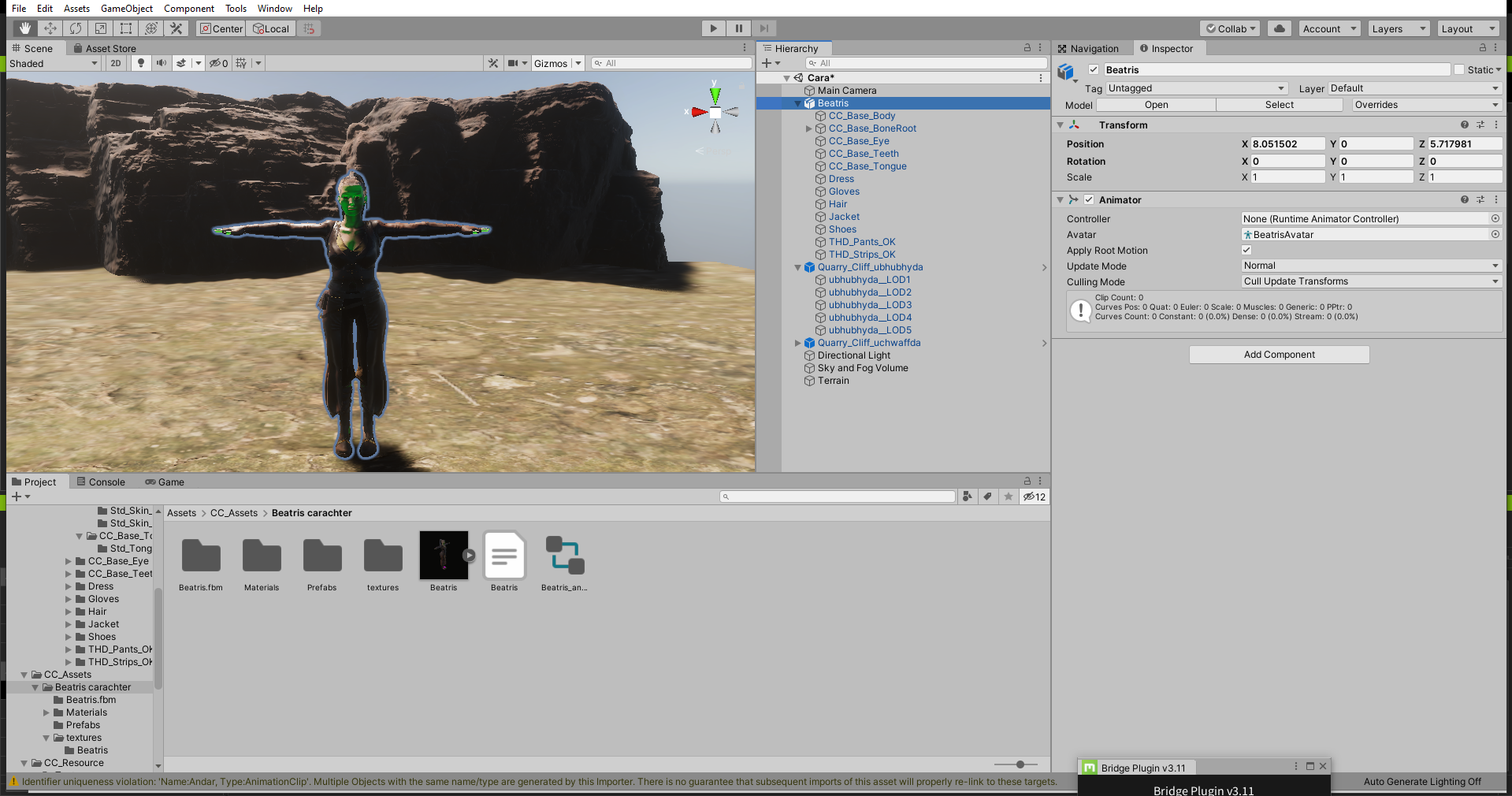Screen dimensions: 1512x796
Task: Pick Controller object selector circle
Action: tap(1495, 218)
